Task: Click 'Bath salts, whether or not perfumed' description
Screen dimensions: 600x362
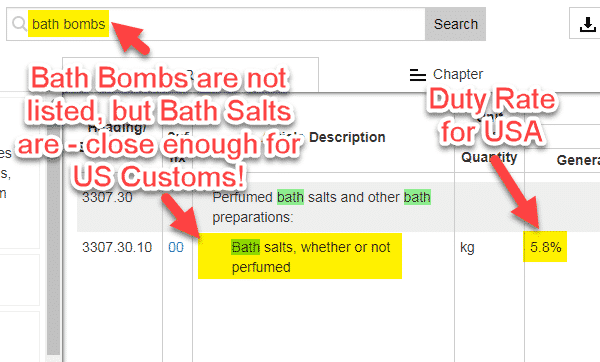Action: pos(311,257)
